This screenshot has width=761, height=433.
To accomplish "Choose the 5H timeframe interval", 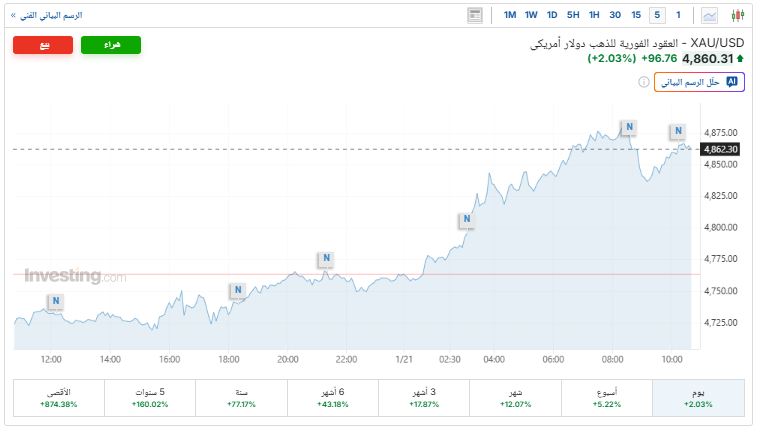I will pyautogui.click(x=573, y=15).
